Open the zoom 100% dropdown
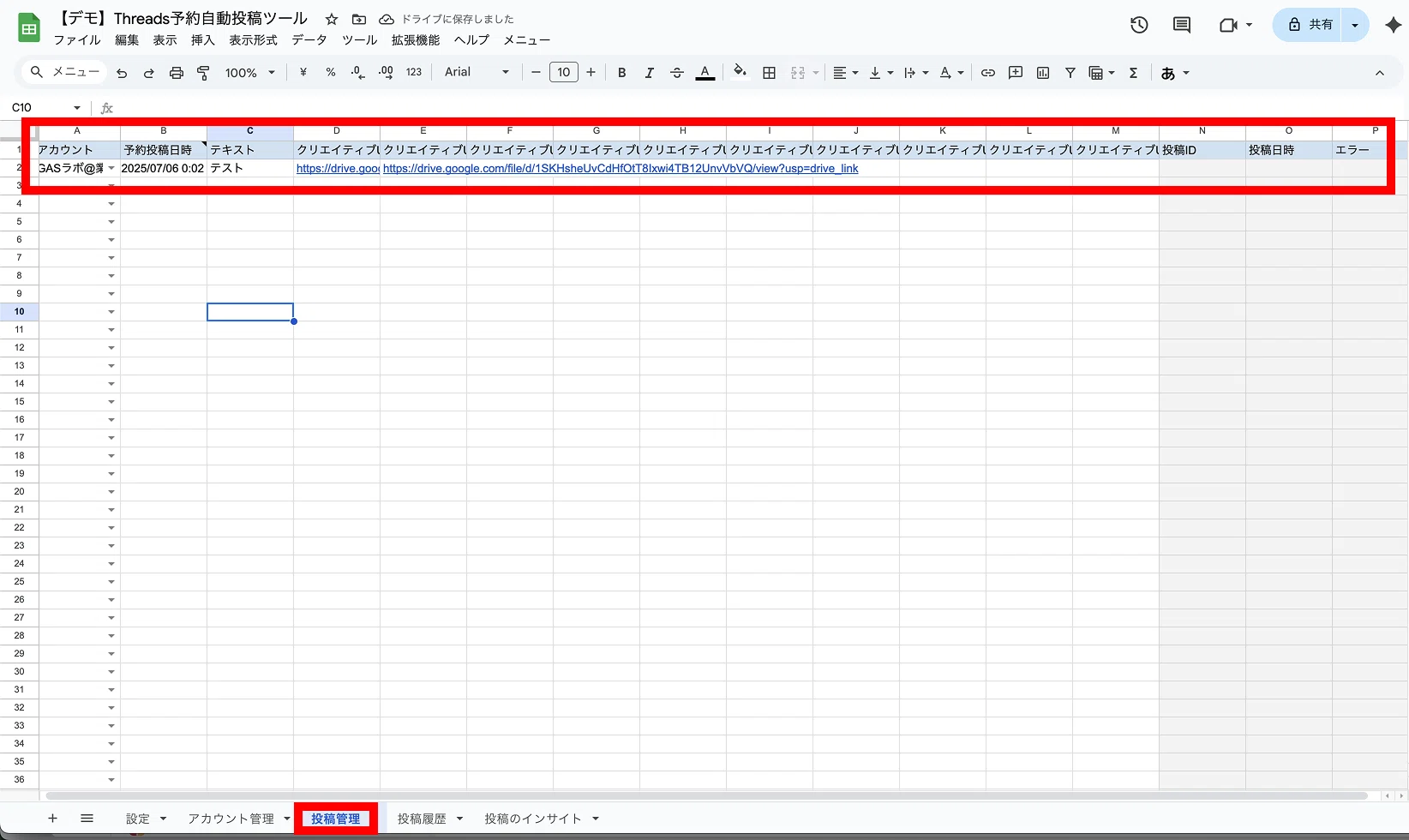This screenshot has height=840, width=1409. pos(250,73)
